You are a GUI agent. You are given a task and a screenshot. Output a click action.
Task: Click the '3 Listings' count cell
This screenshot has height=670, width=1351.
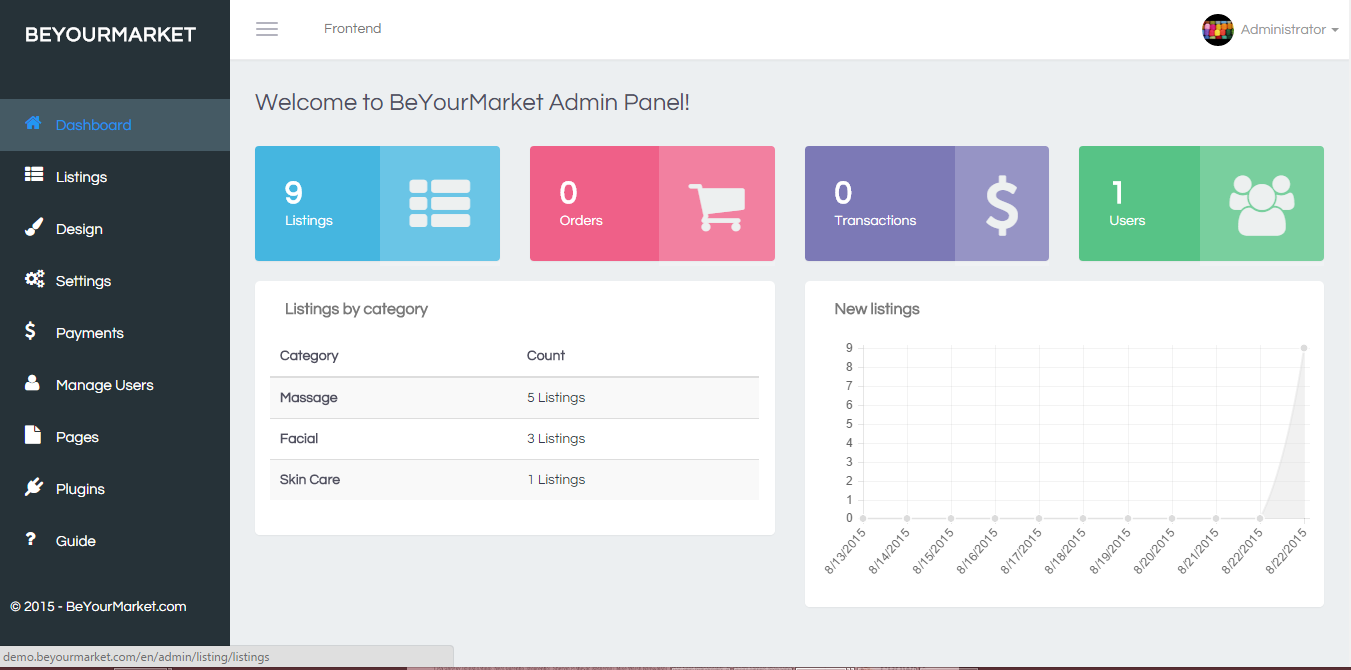click(x=556, y=439)
